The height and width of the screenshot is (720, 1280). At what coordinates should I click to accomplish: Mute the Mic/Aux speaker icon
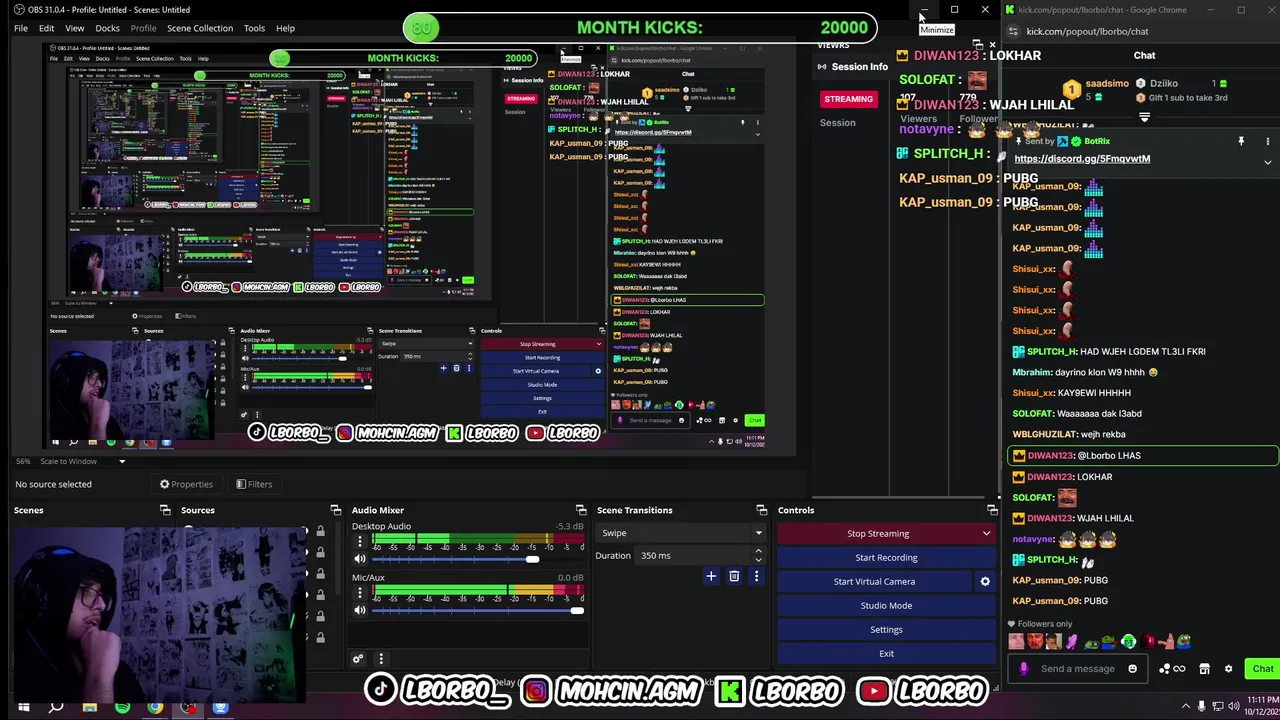coord(360,610)
